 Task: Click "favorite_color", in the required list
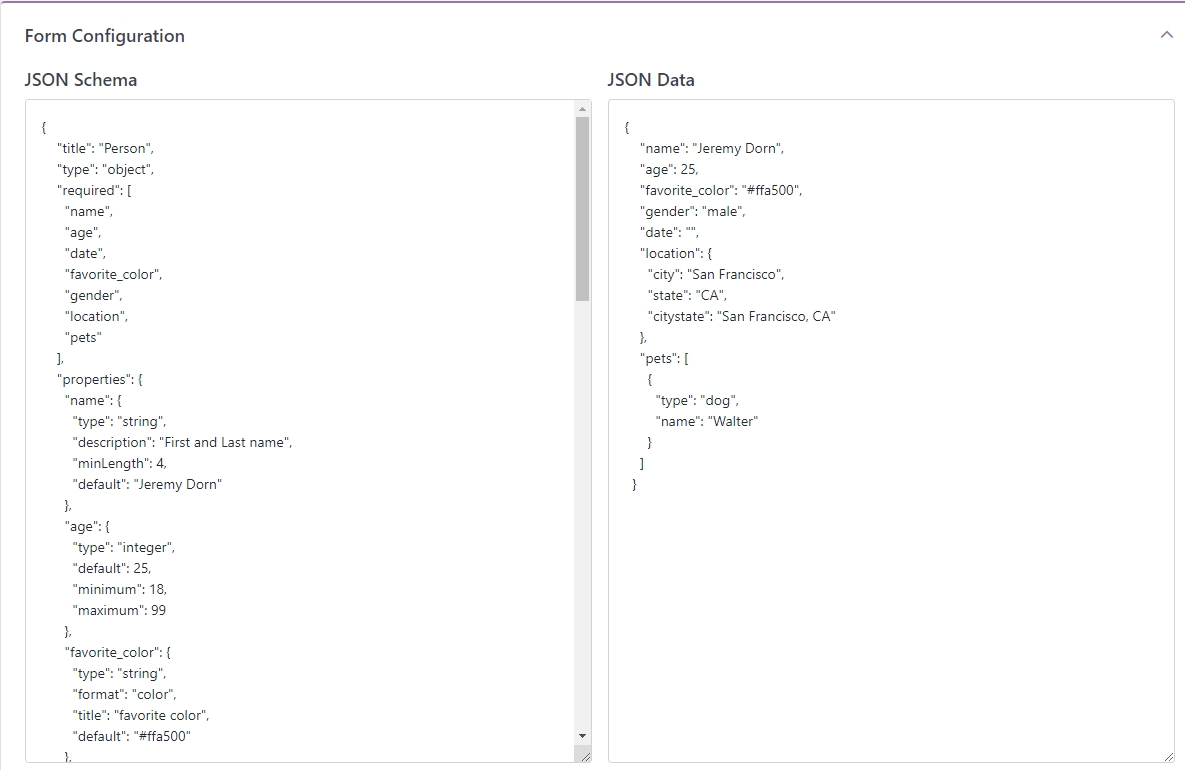[x=113, y=274]
